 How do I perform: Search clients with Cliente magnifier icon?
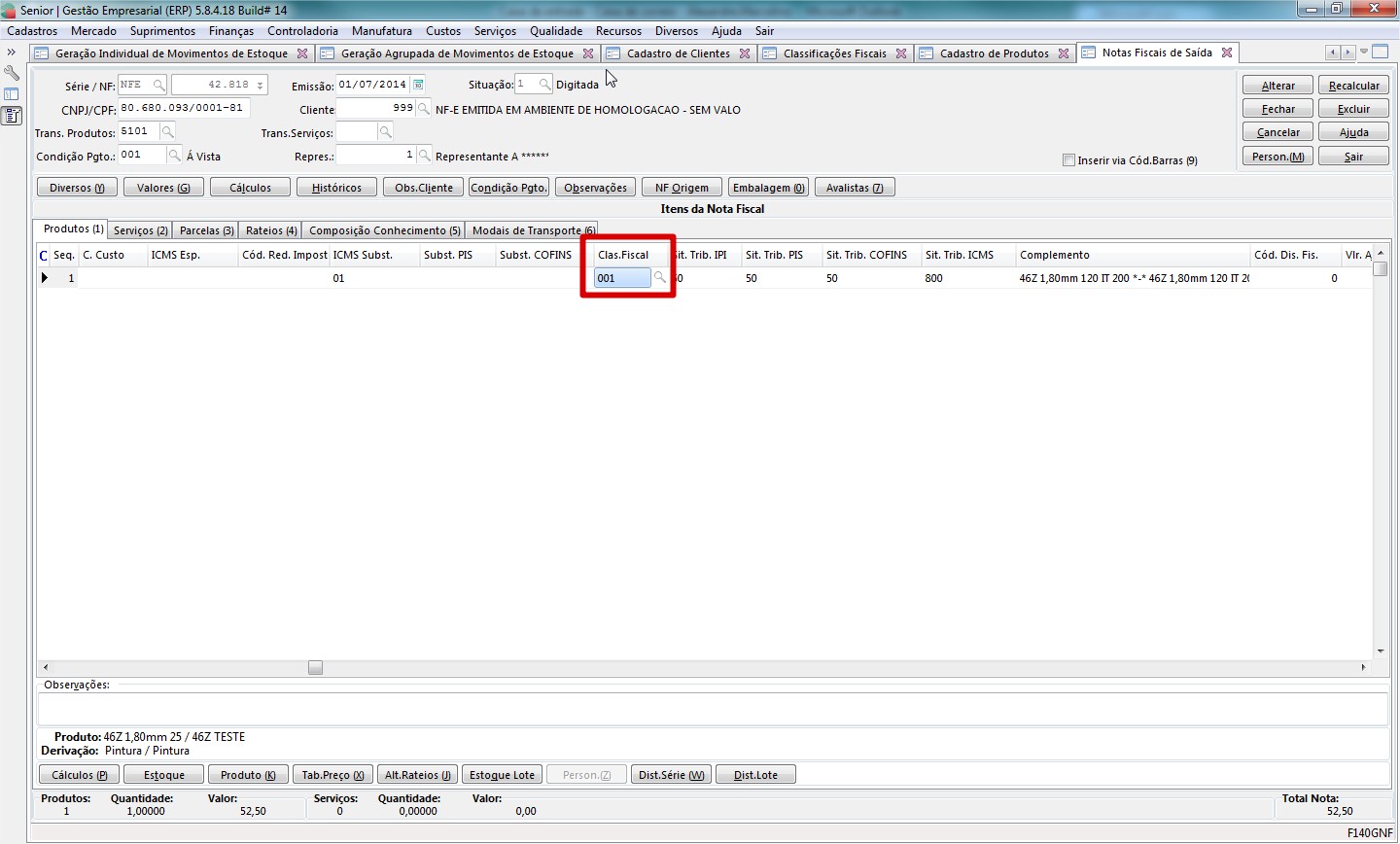coord(423,108)
